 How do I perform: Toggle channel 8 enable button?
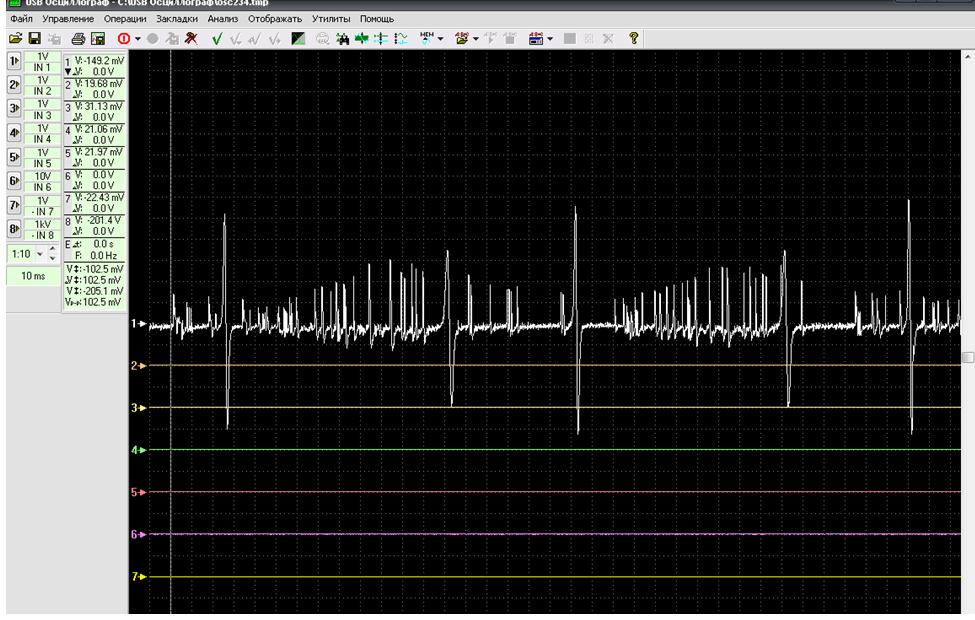click(14, 229)
